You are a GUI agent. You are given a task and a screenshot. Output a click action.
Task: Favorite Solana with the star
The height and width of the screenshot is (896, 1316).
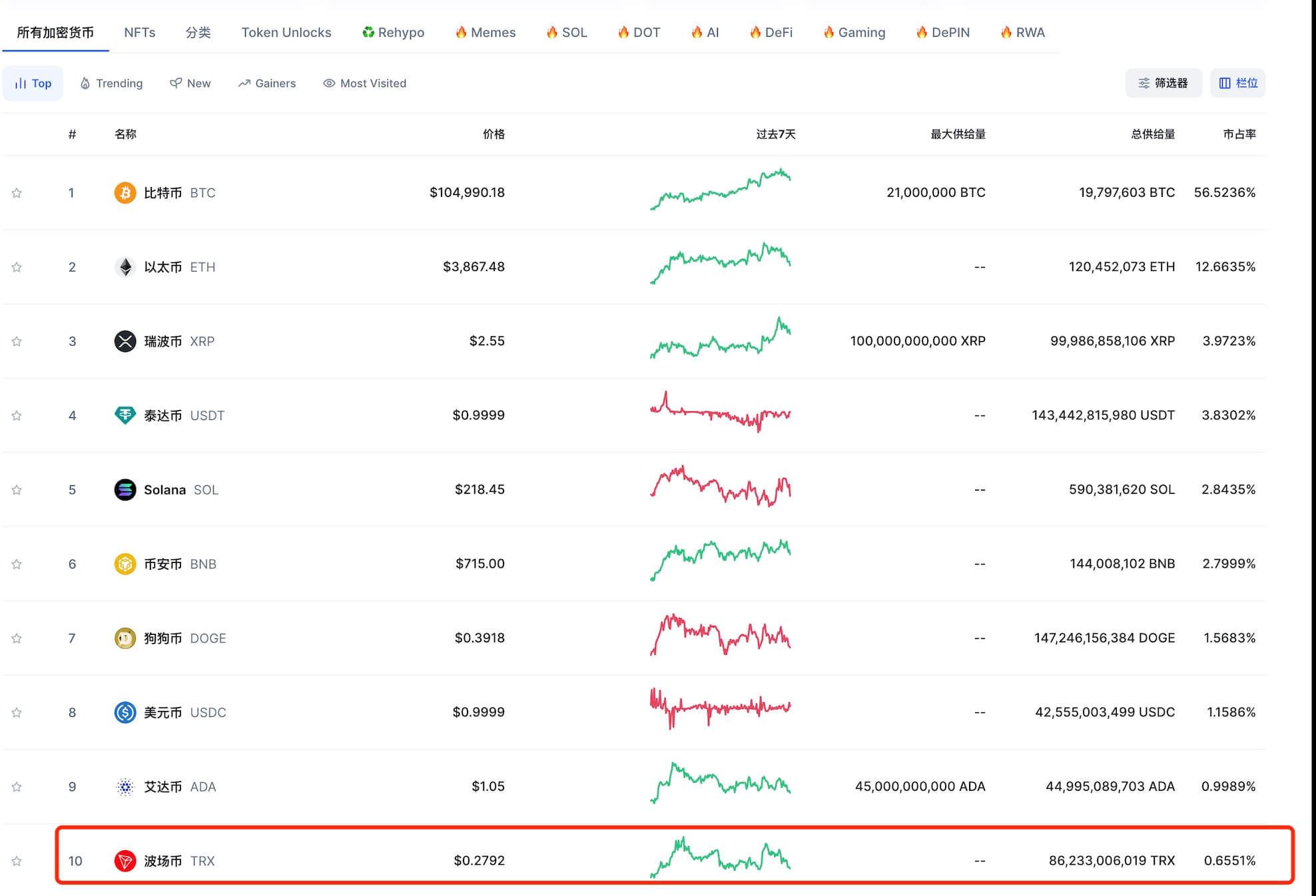tap(17, 490)
